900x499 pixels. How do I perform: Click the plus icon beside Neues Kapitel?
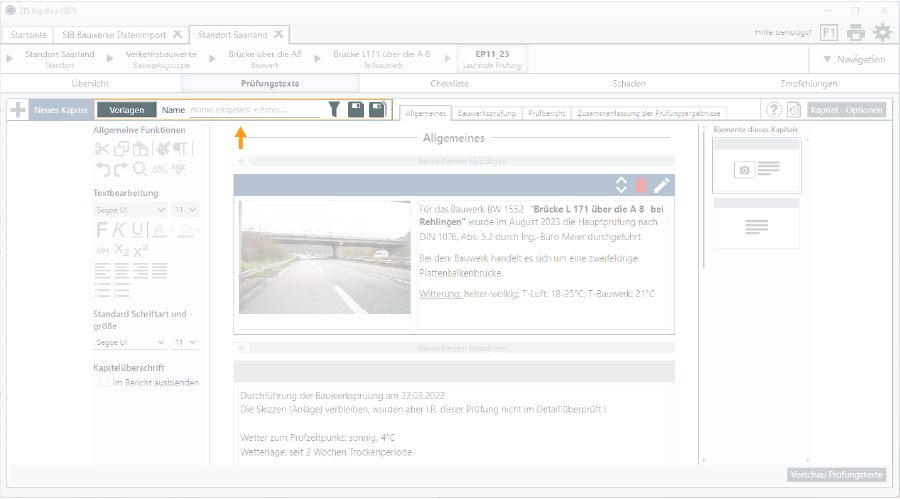click(17, 110)
